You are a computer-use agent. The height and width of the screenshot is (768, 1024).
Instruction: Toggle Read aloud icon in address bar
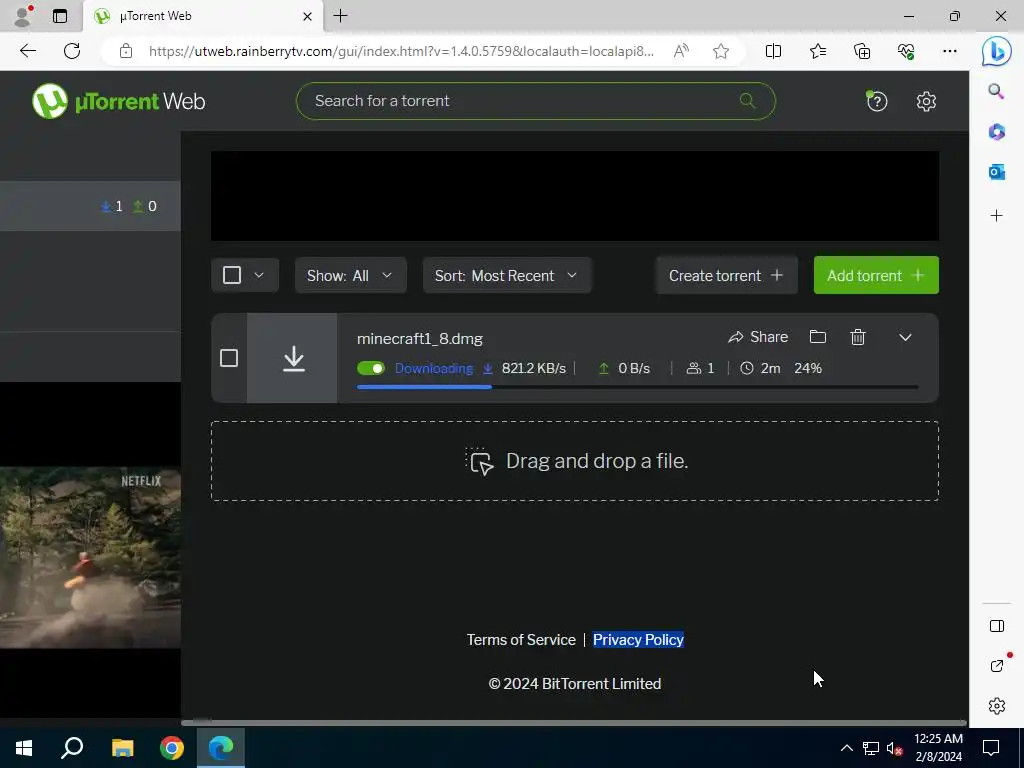click(x=681, y=51)
